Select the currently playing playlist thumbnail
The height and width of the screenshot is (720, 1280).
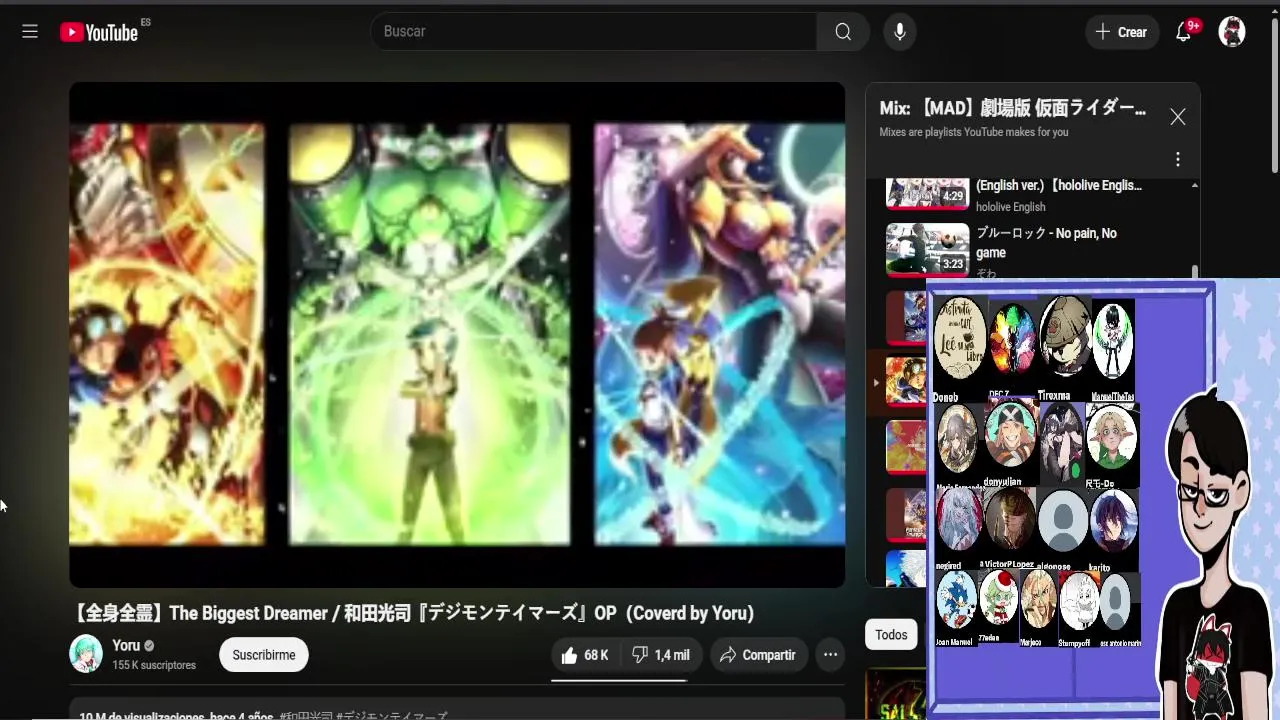[x=906, y=383]
